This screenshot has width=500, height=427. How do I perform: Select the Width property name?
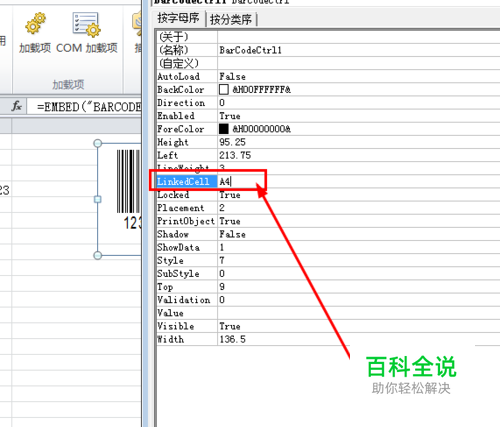[x=170, y=339]
